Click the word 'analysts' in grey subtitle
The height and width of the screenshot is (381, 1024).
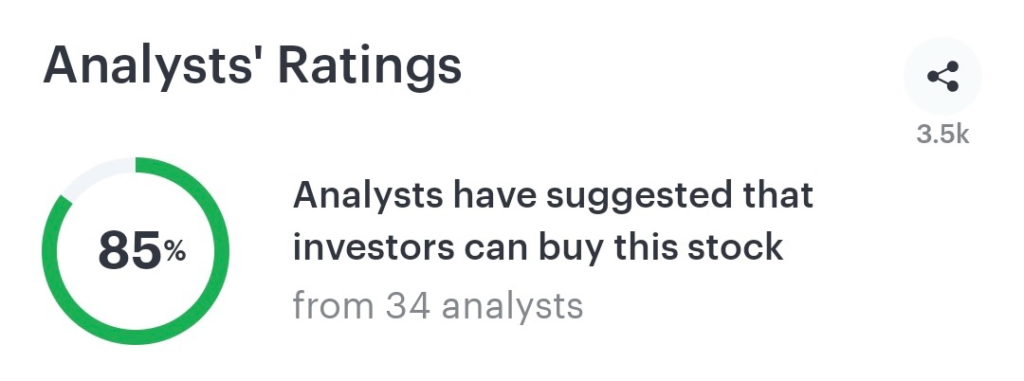point(512,306)
